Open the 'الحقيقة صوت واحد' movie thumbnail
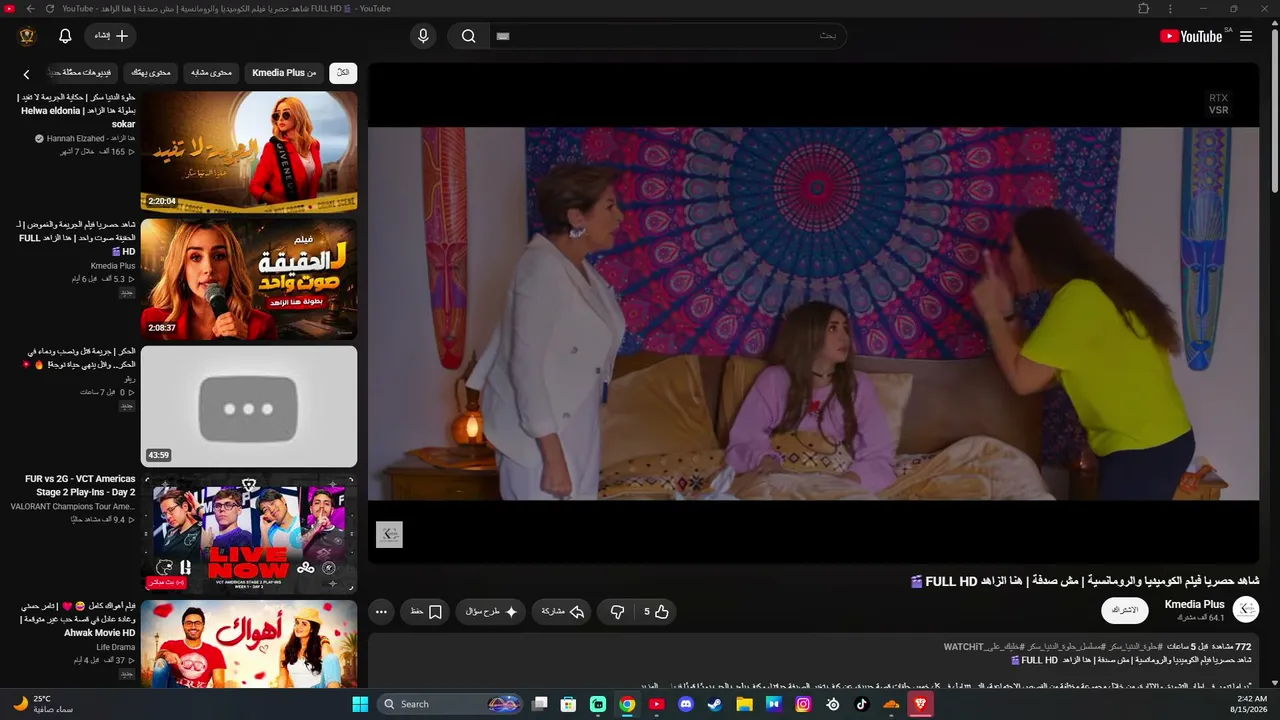Screen dimensions: 1280x720 click(x=249, y=279)
